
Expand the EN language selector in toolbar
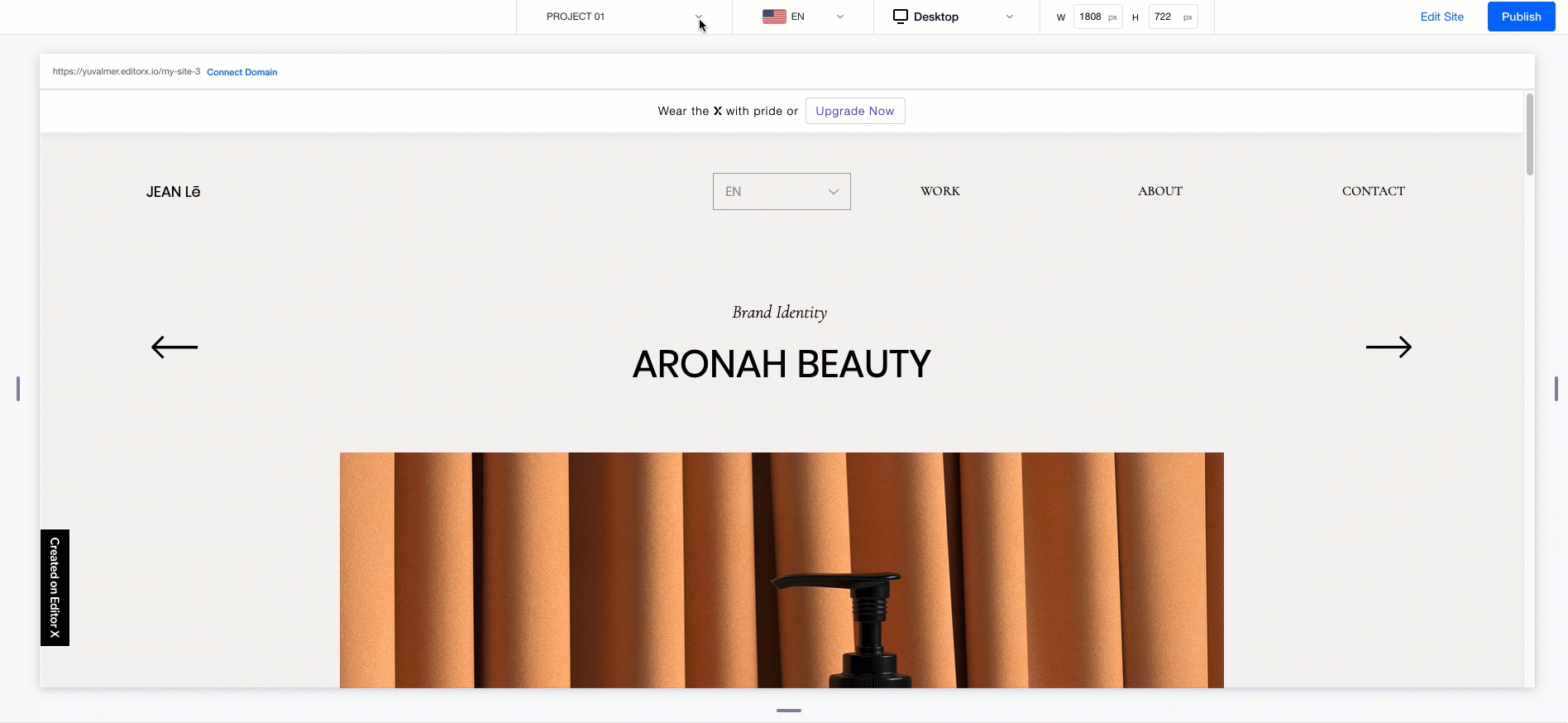803,17
